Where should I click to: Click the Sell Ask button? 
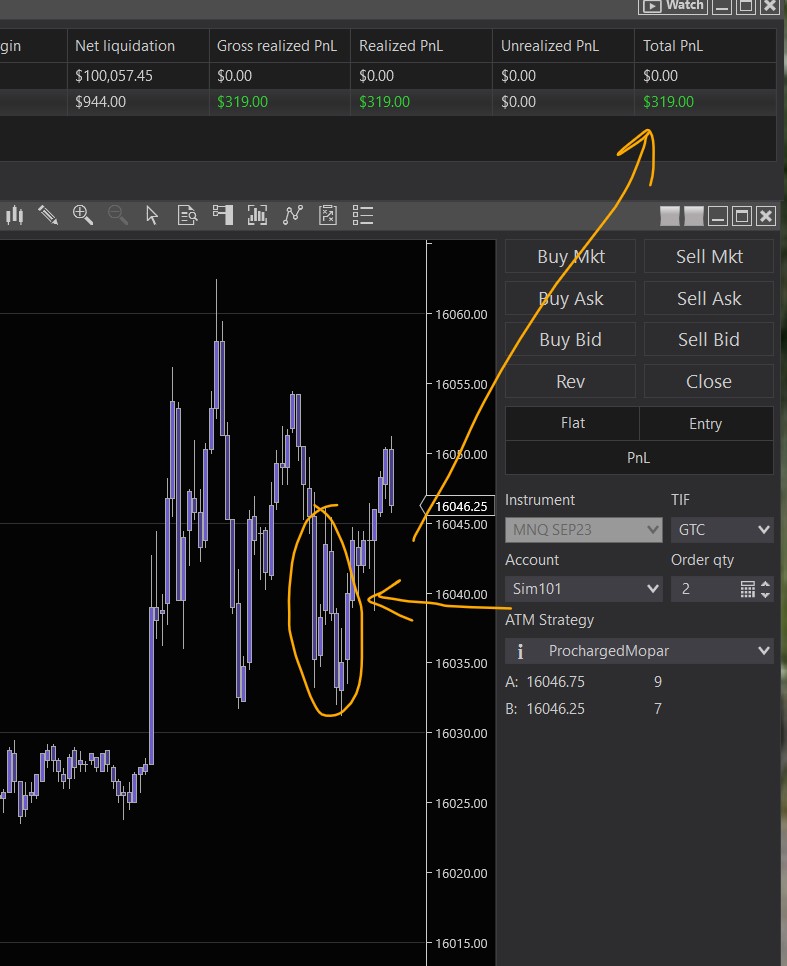(x=709, y=298)
